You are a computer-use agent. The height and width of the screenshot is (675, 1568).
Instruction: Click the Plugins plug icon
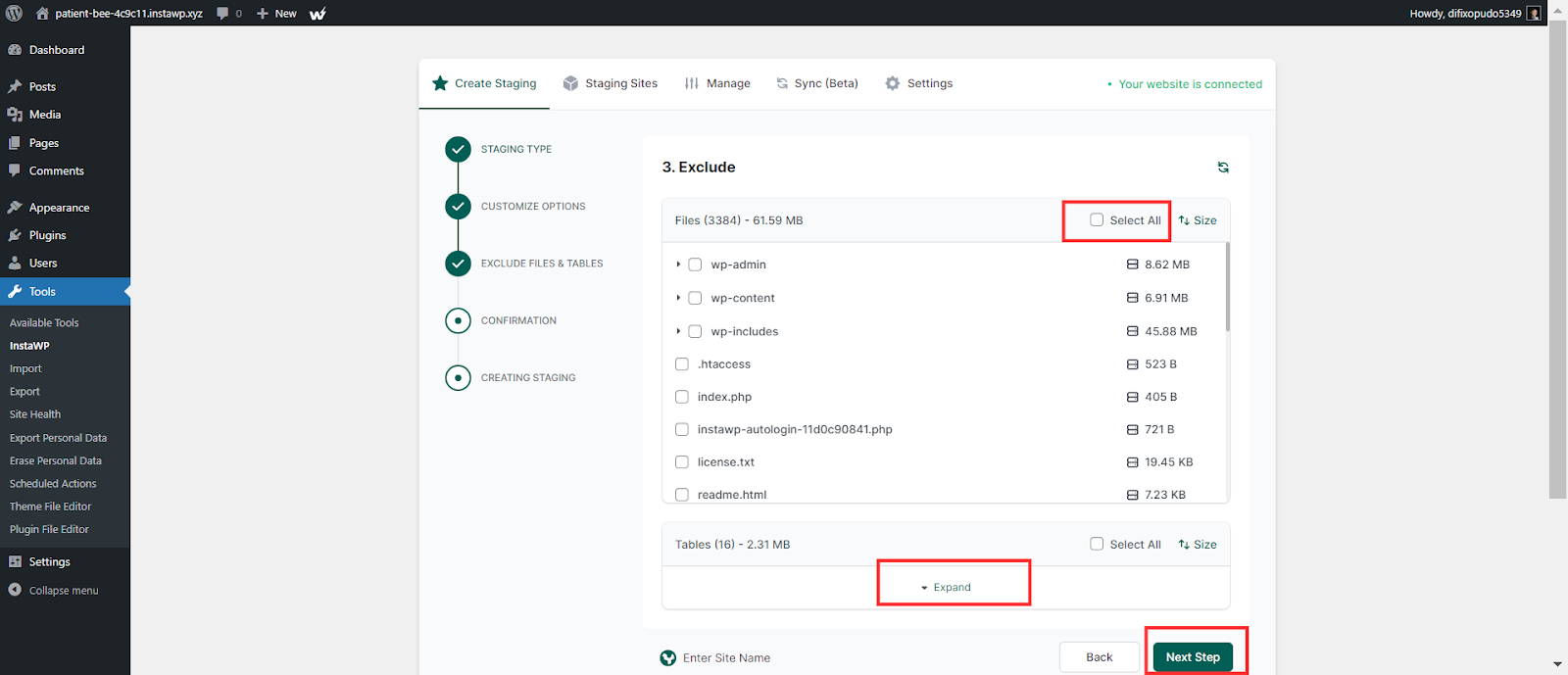point(15,235)
